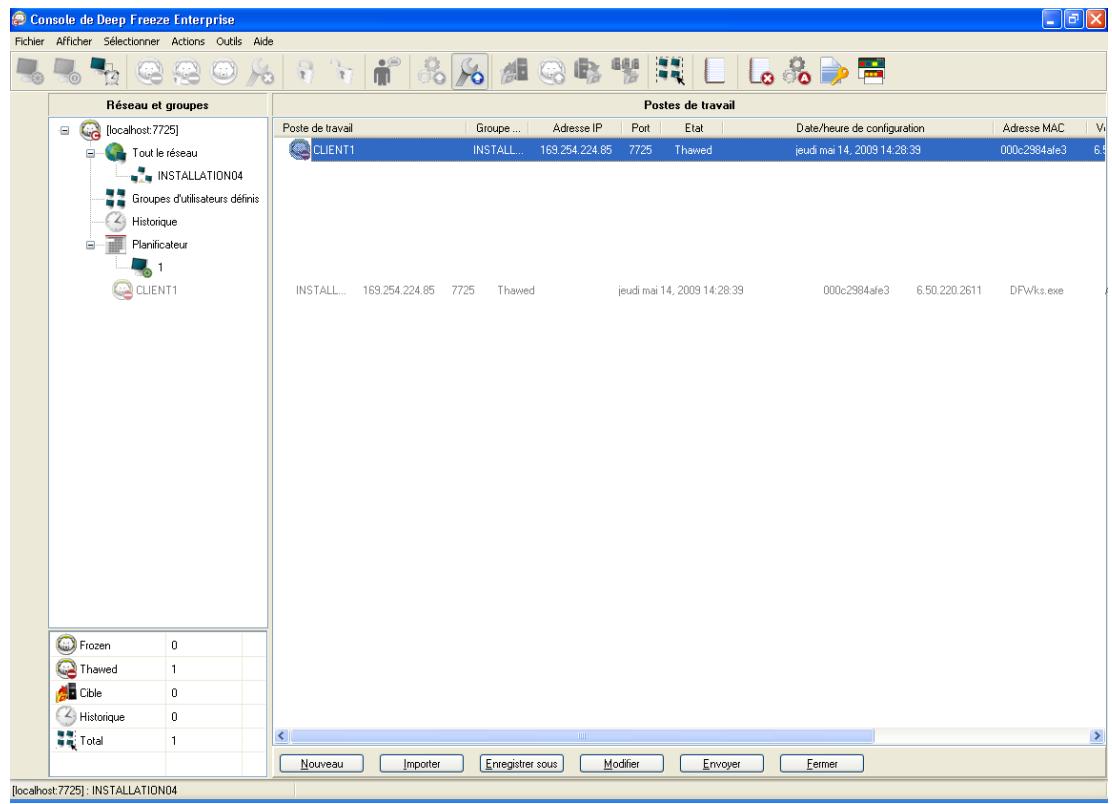Select Historique in the network tree
Viewport: 1112px width, 804px height.
(x=155, y=221)
